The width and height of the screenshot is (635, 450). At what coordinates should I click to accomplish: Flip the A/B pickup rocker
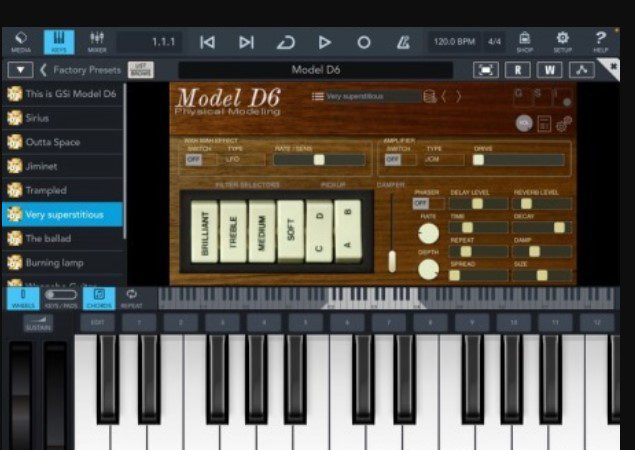click(x=348, y=231)
